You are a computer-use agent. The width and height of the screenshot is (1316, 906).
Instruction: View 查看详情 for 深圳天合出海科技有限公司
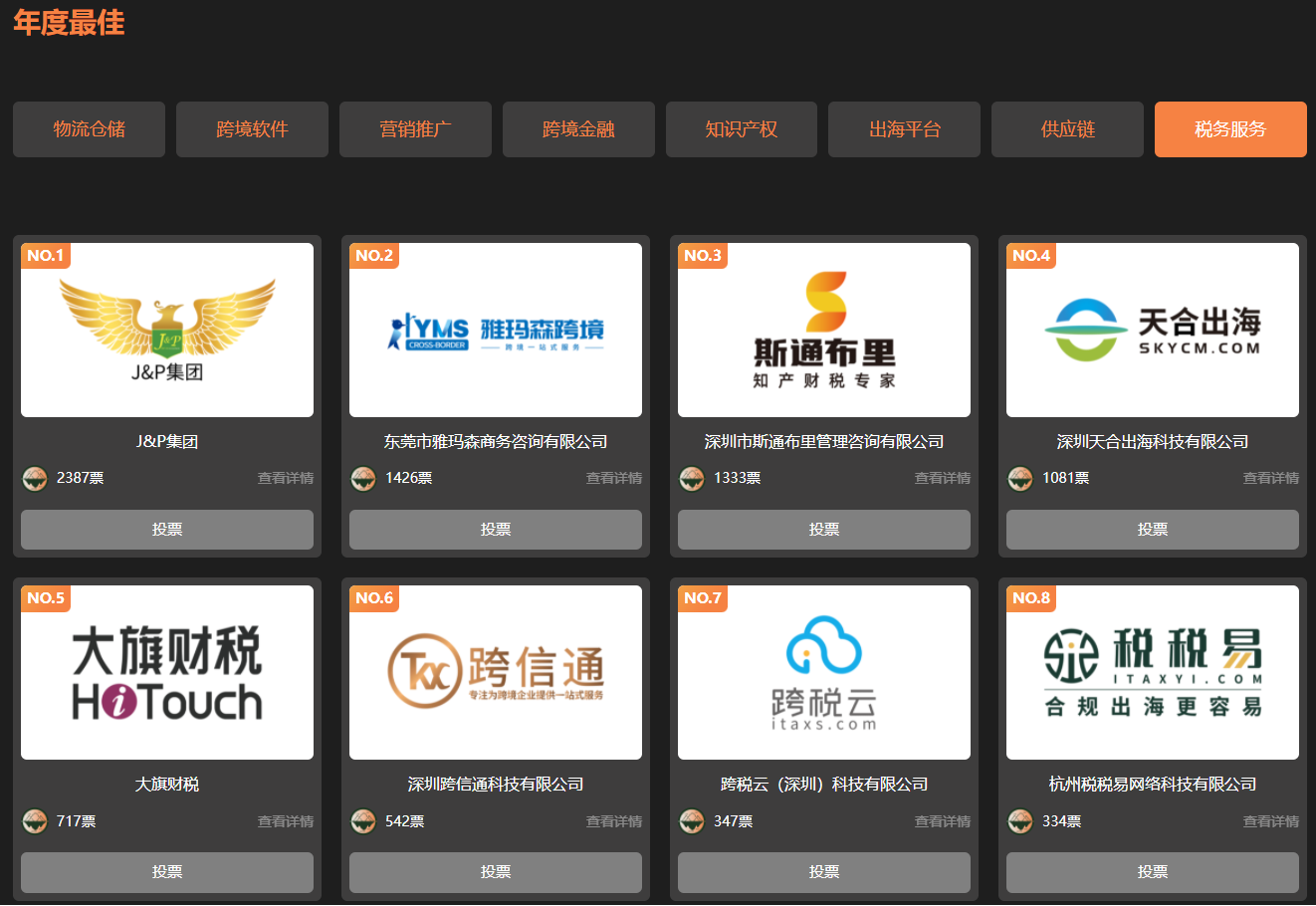pyautogui.click(x=1271, y=478)
